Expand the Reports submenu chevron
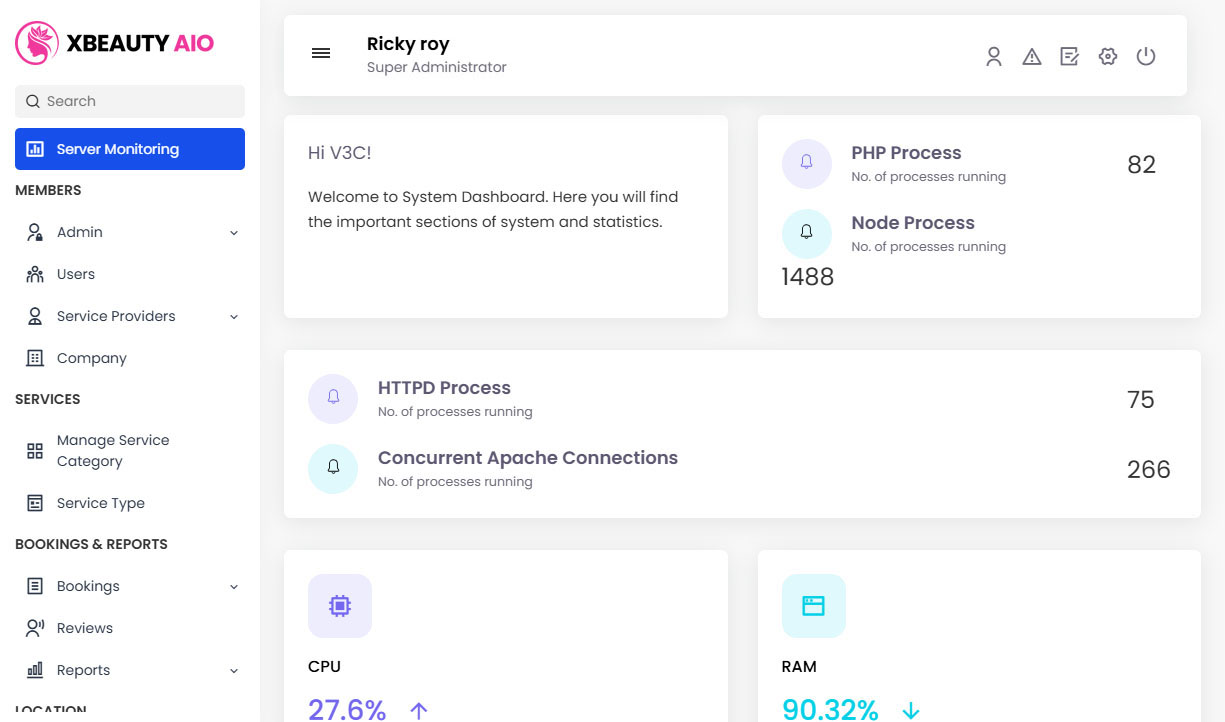 pos(234,671)
